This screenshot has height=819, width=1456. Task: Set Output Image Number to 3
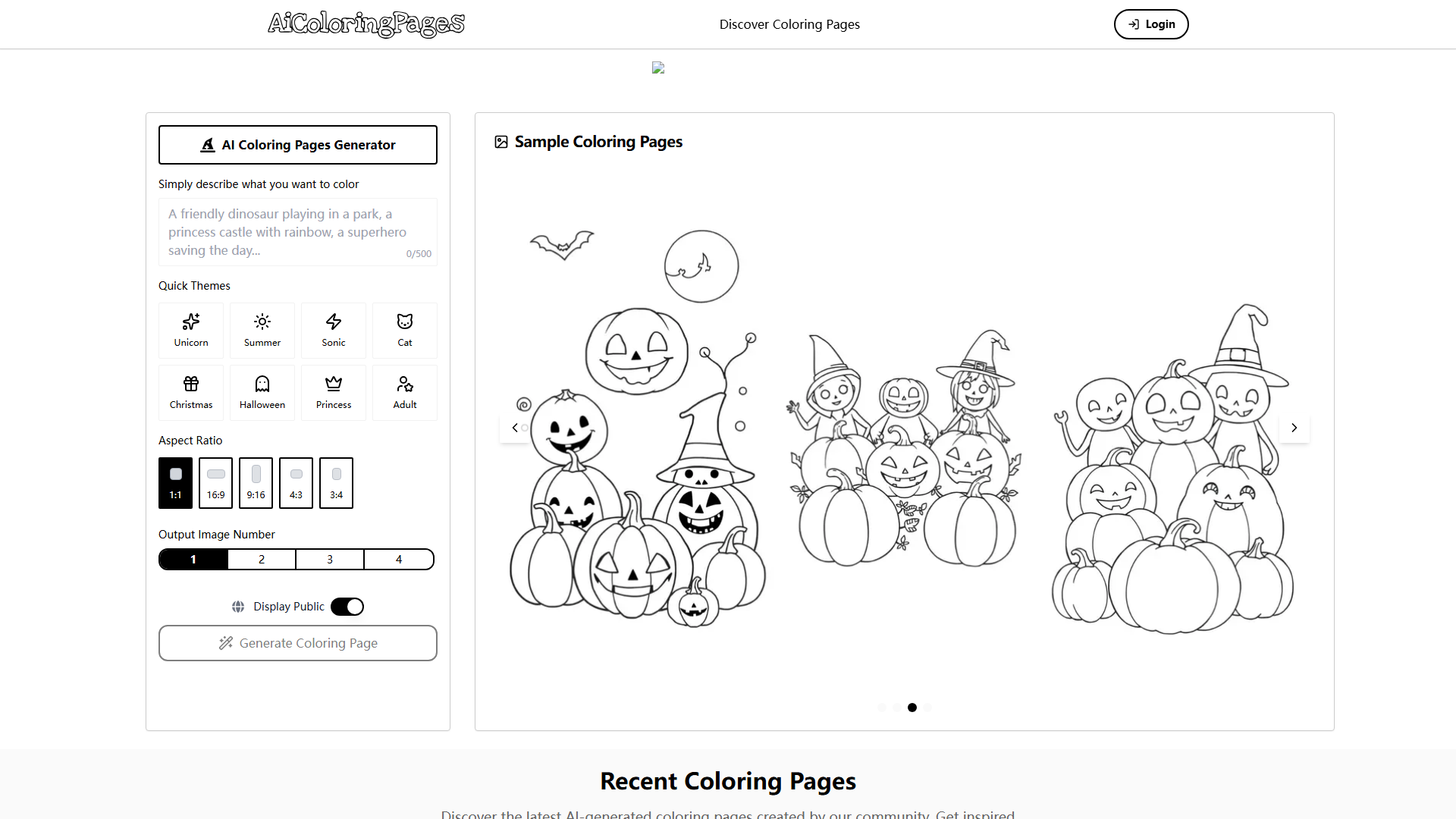pyautogui.click(x=330, y=559)
